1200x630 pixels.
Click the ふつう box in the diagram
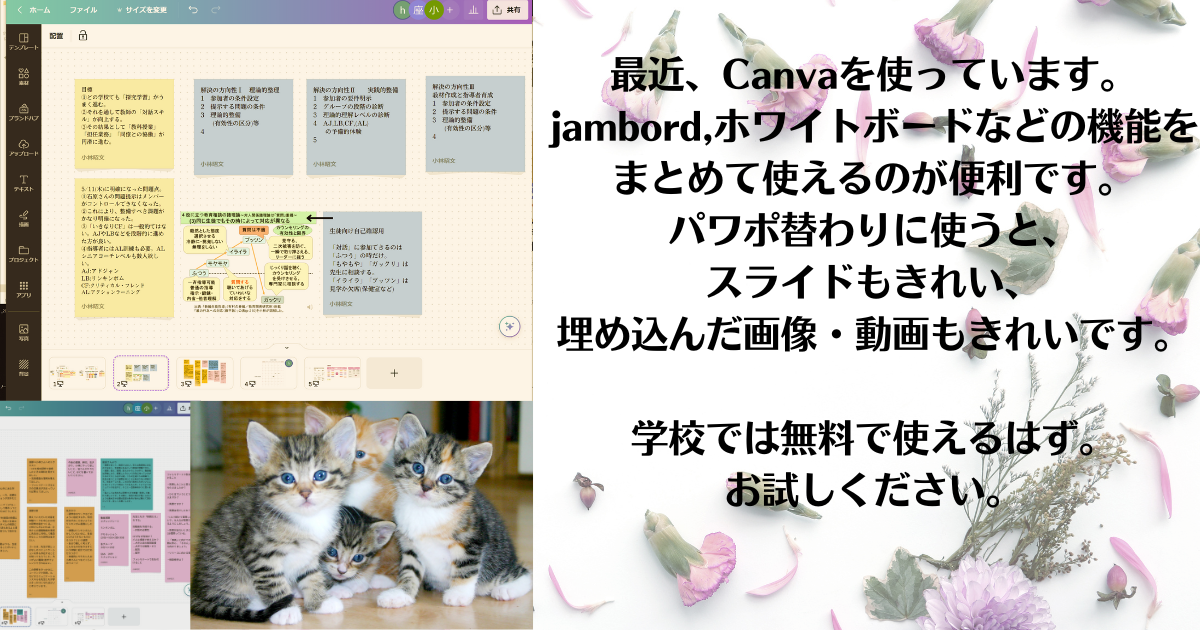click(x=201, y=272)
